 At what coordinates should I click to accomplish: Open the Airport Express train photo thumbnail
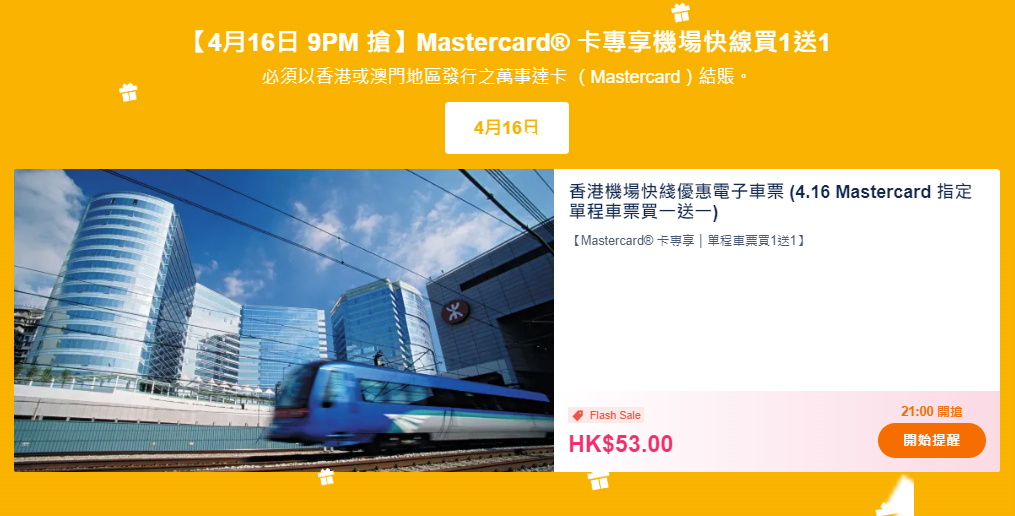pyautogui.click(x=284, y=320)
